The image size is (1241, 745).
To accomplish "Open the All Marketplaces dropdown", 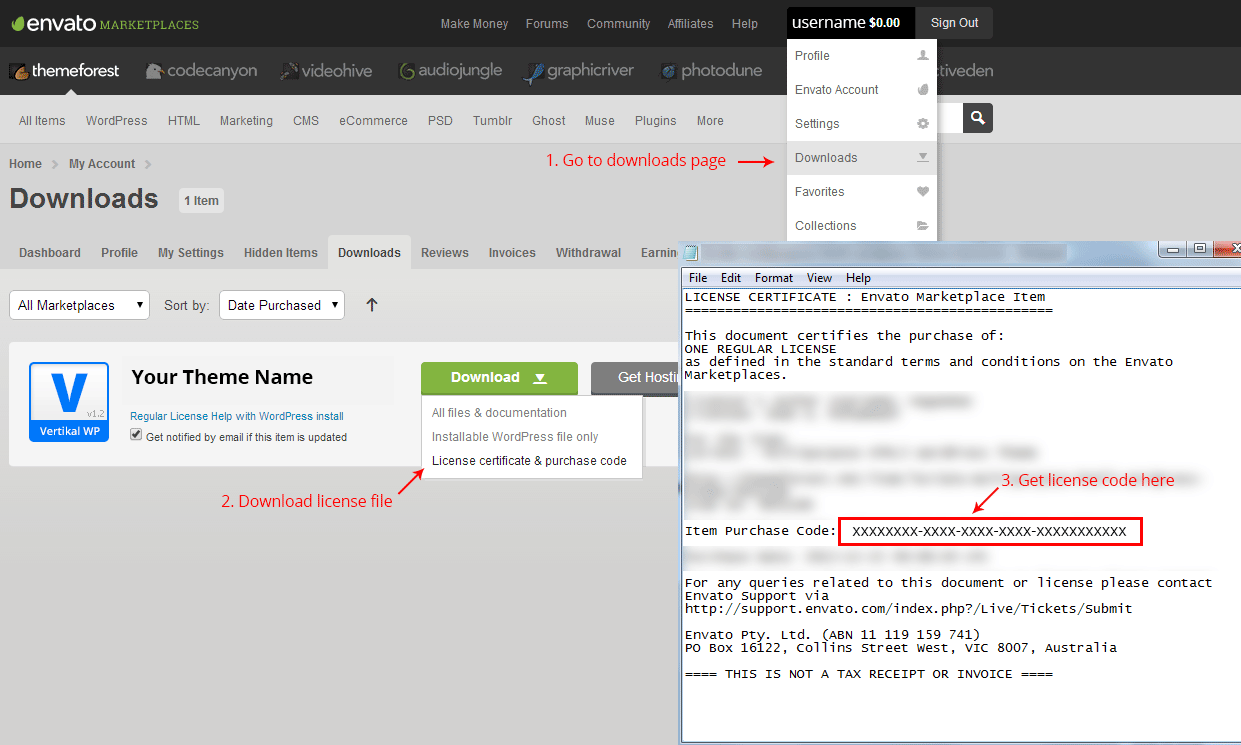I will pyautogui.click(x=79, y=305).
